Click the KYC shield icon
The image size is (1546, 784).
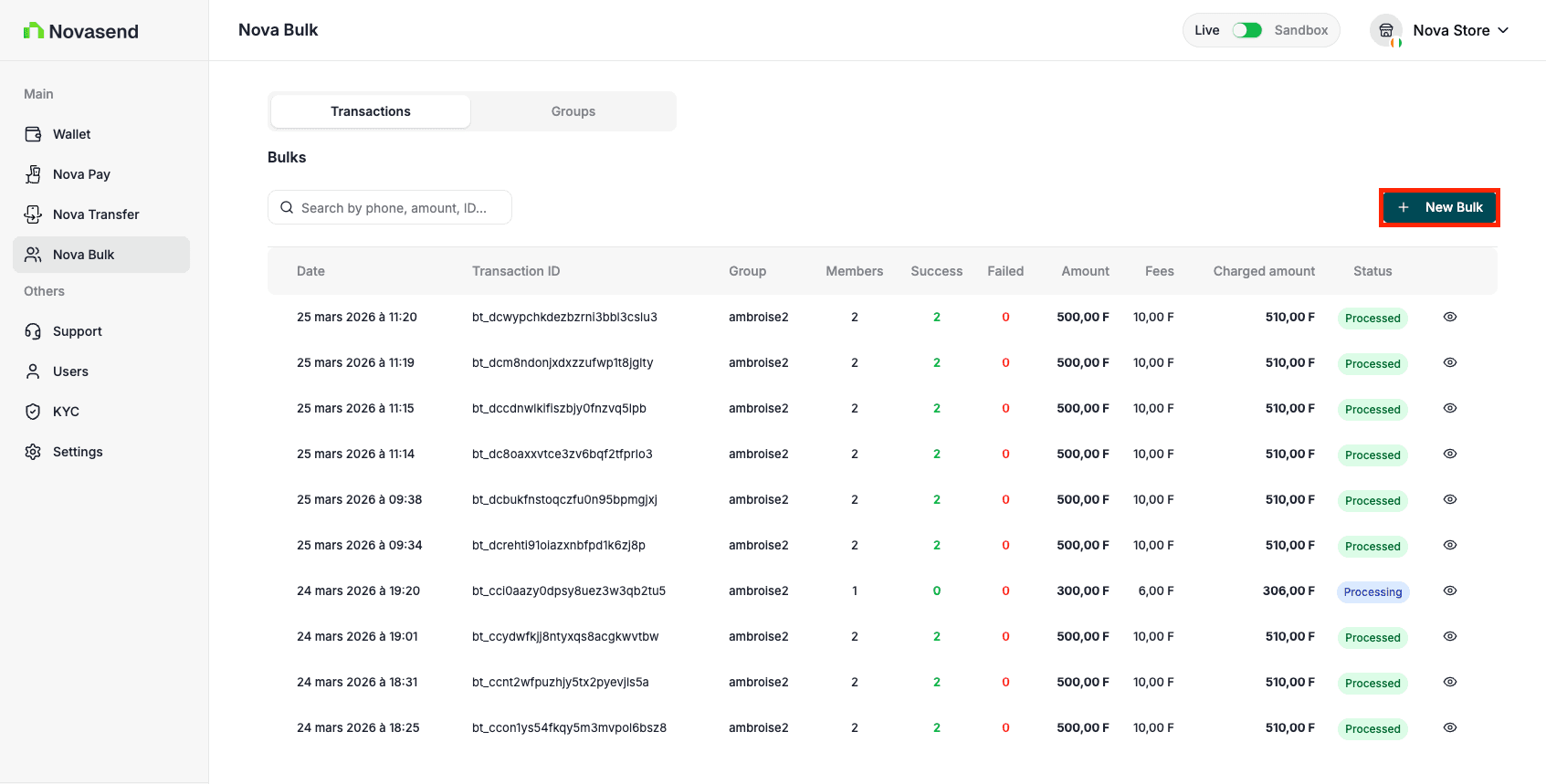[x=33, y=412]
